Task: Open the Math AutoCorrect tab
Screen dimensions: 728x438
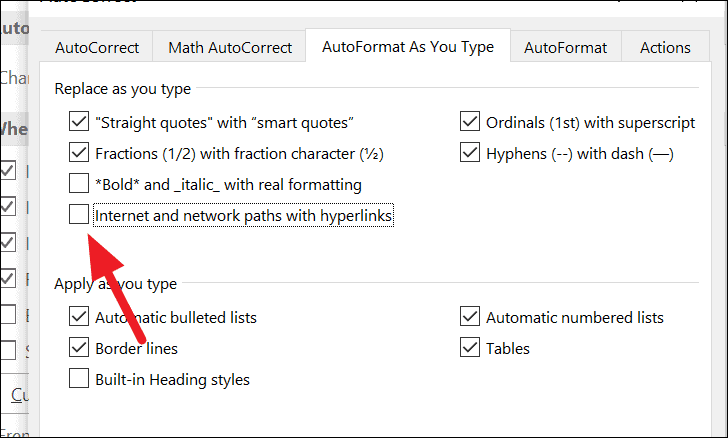Action: point(230,47)
